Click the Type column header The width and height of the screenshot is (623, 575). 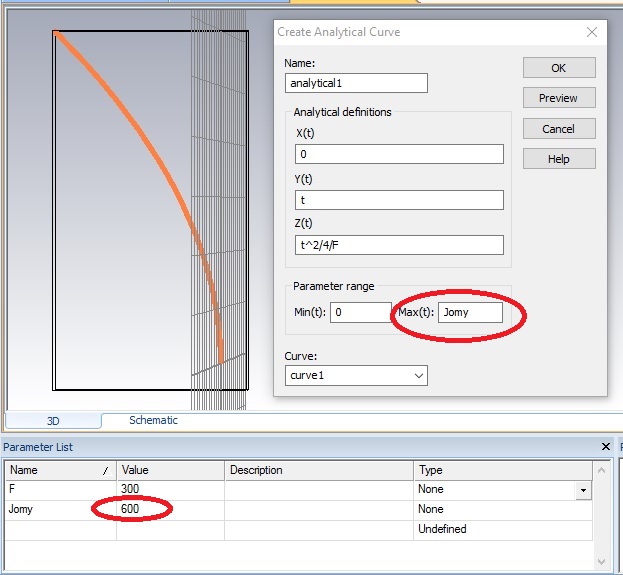pos(503,470)
